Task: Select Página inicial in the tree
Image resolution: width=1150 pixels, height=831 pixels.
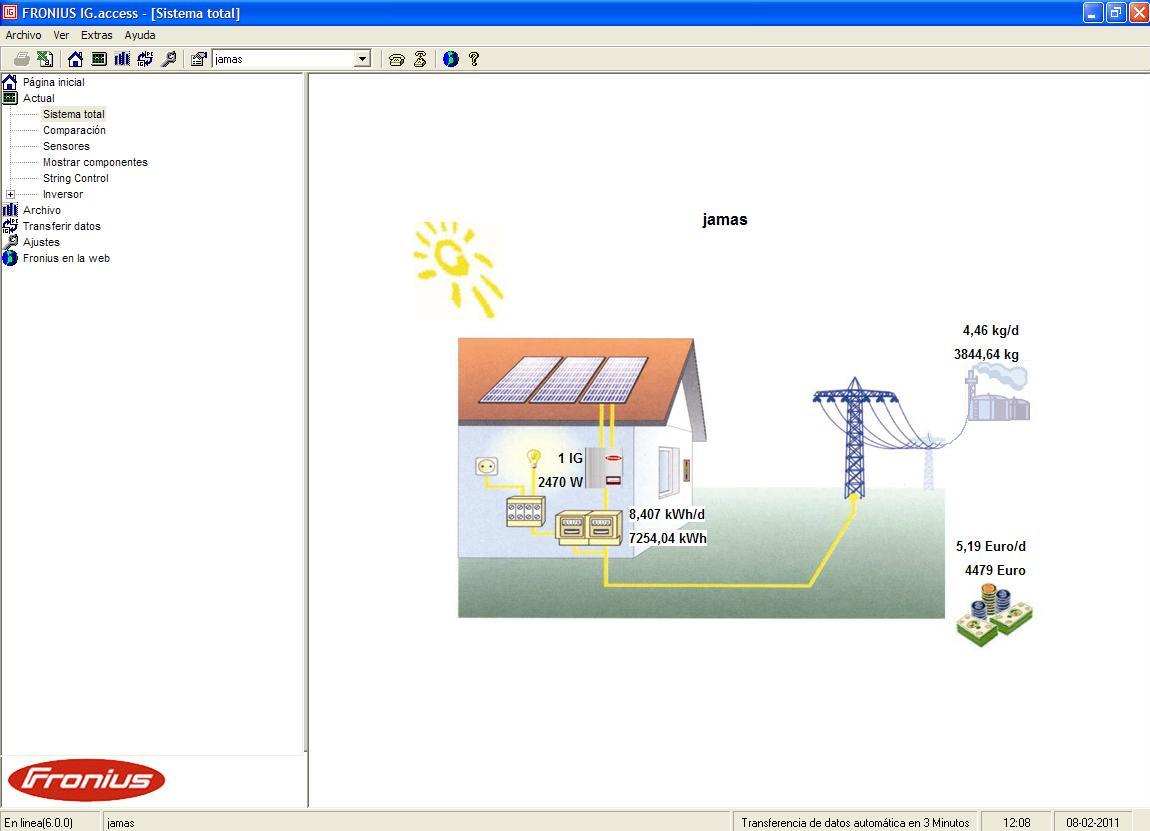Action: [54, 82]
